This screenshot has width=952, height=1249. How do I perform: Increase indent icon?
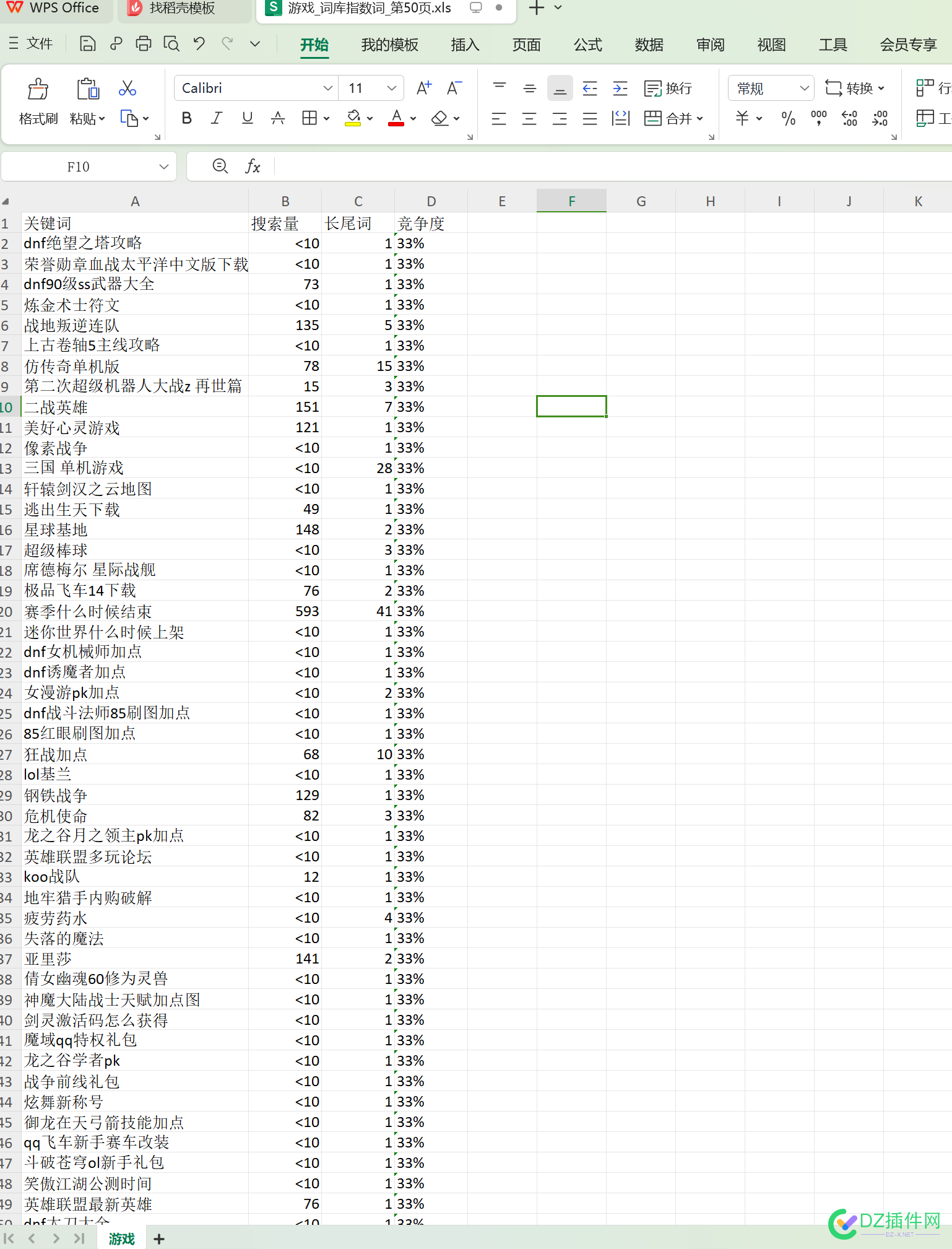620,89
